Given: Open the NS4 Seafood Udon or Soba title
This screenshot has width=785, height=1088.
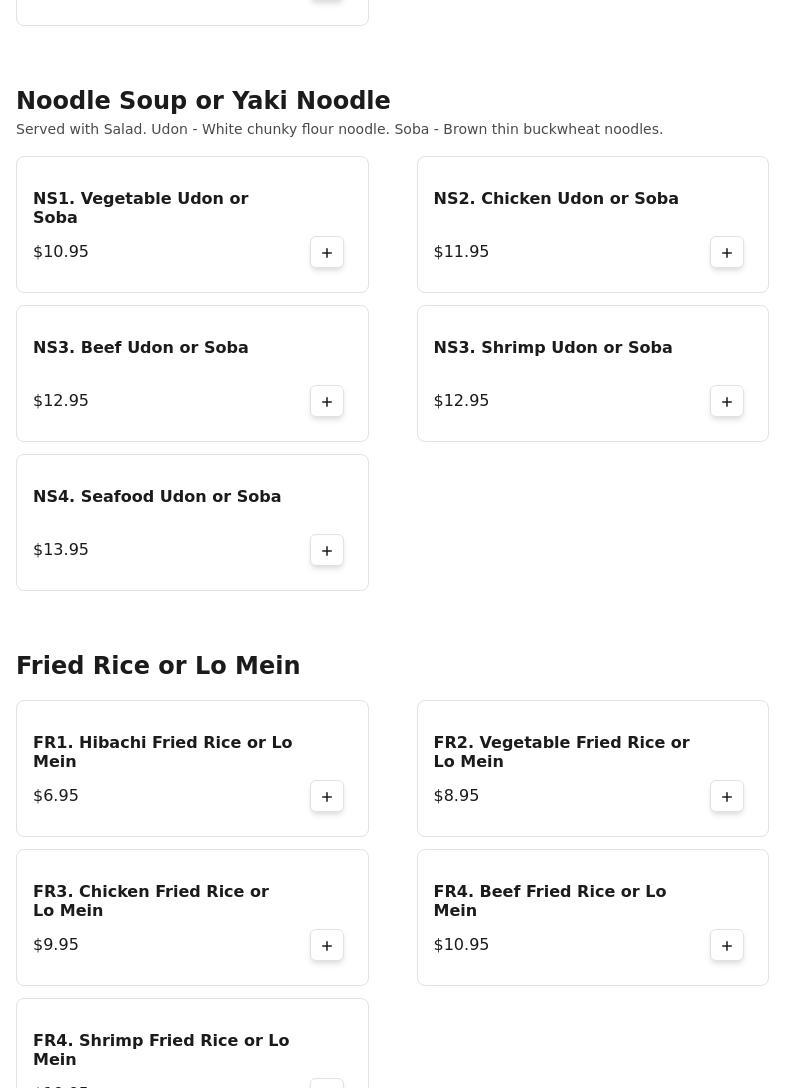Looking at the screenshot, I should (x=157, y=497).
